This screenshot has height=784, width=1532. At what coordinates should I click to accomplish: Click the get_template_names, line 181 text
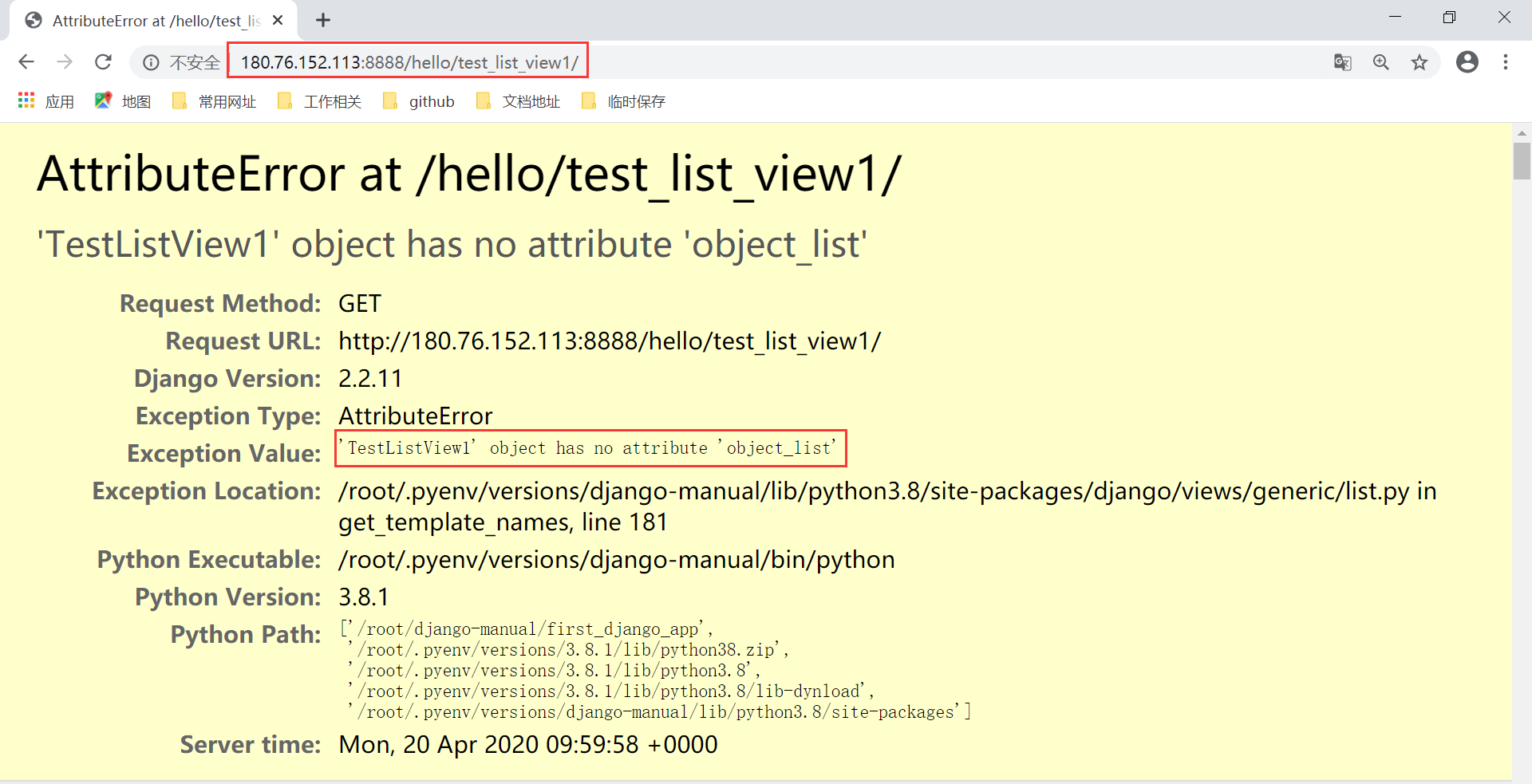[x=503, y=522]
